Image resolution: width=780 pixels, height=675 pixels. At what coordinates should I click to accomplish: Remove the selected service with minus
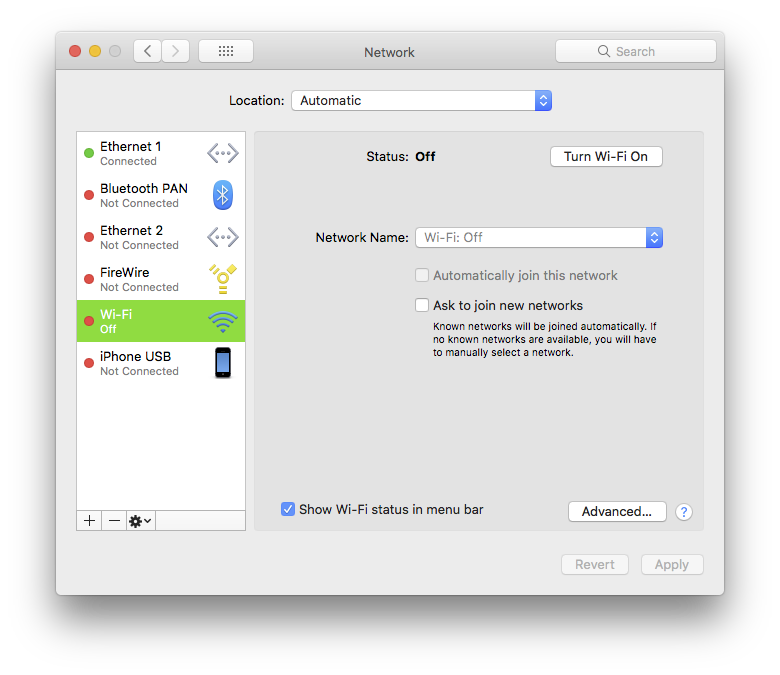[114, 521]
